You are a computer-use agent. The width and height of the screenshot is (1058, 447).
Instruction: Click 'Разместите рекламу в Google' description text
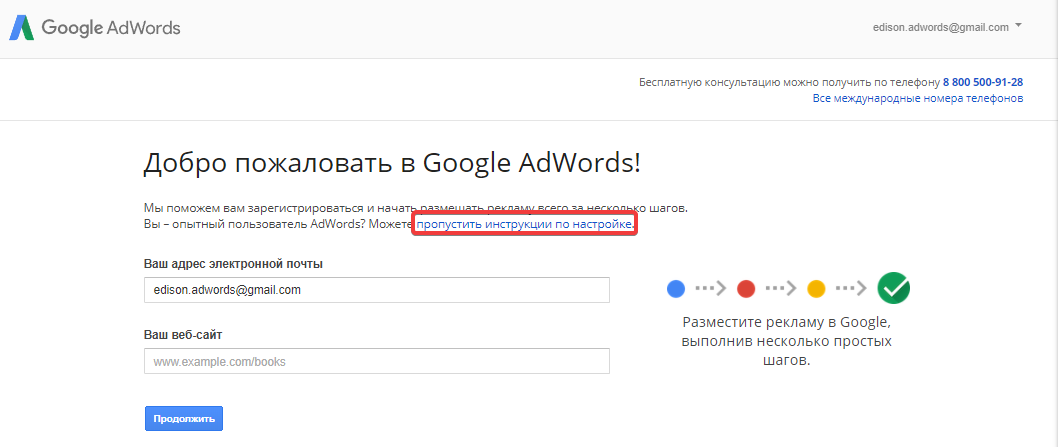(787, 341)
